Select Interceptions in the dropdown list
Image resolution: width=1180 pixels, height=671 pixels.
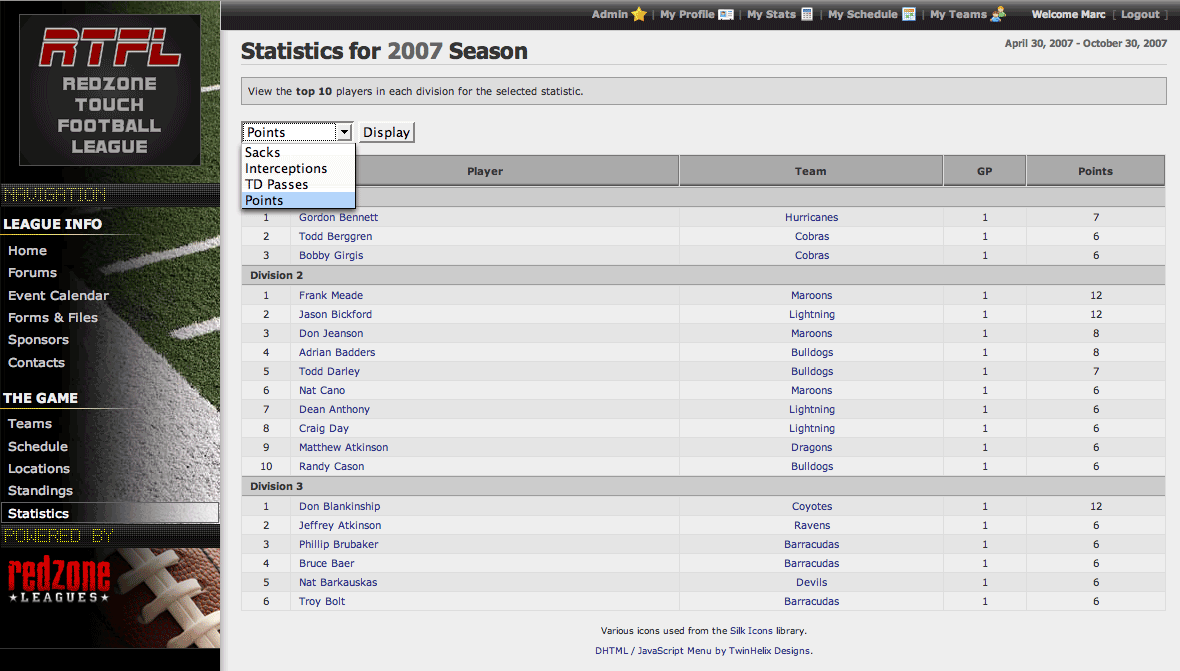point(286,168)
